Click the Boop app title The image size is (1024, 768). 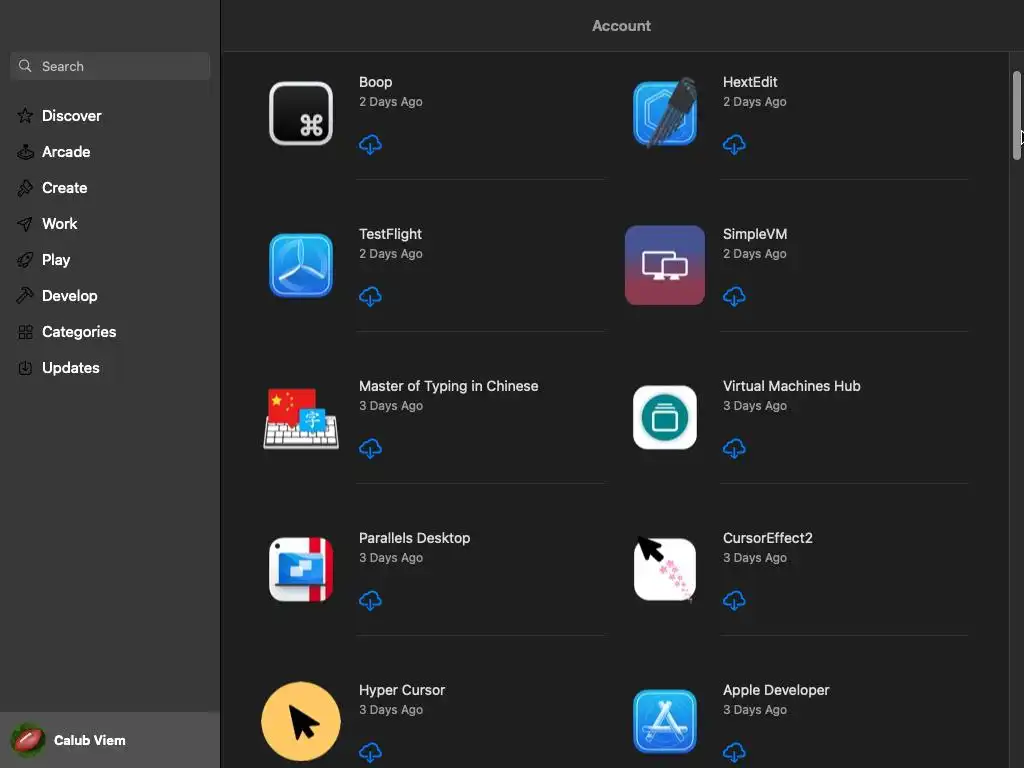tap(376, 82)
